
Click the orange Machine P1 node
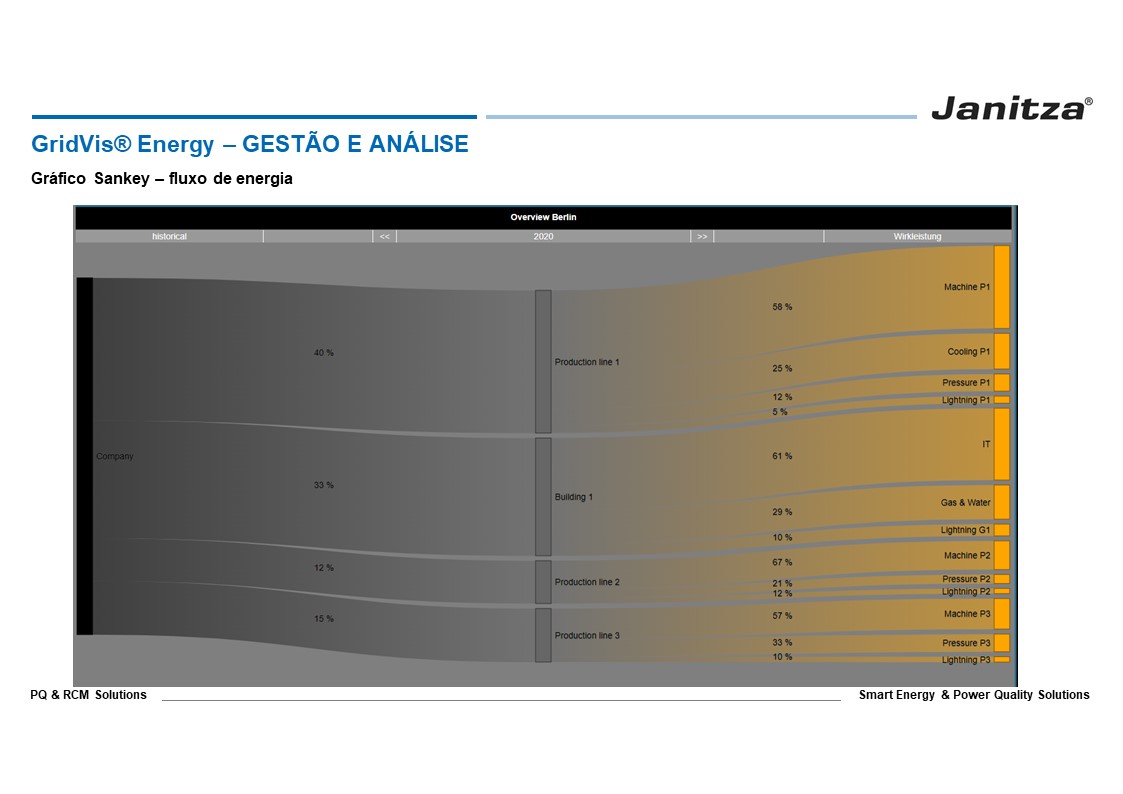point(1001,287)
